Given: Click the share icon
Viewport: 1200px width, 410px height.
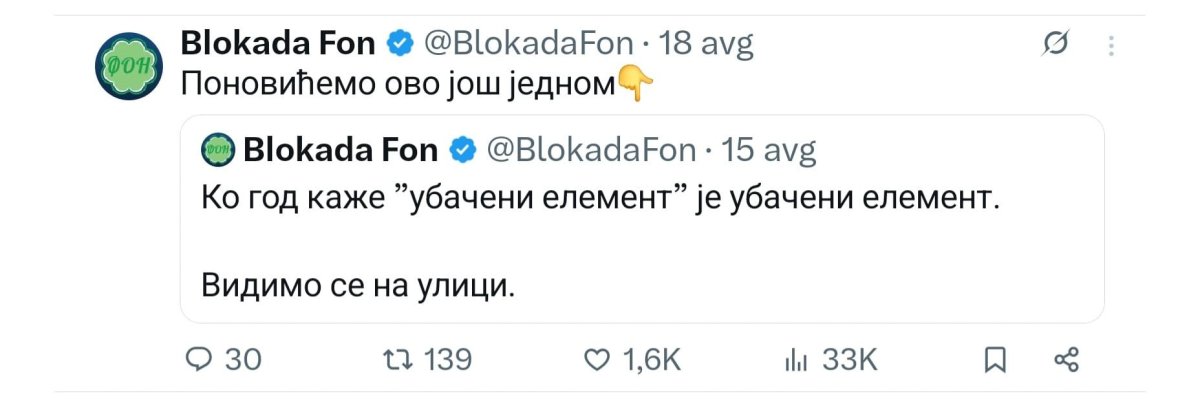Looking at the screenshot, I should (x=1067, y=360).
